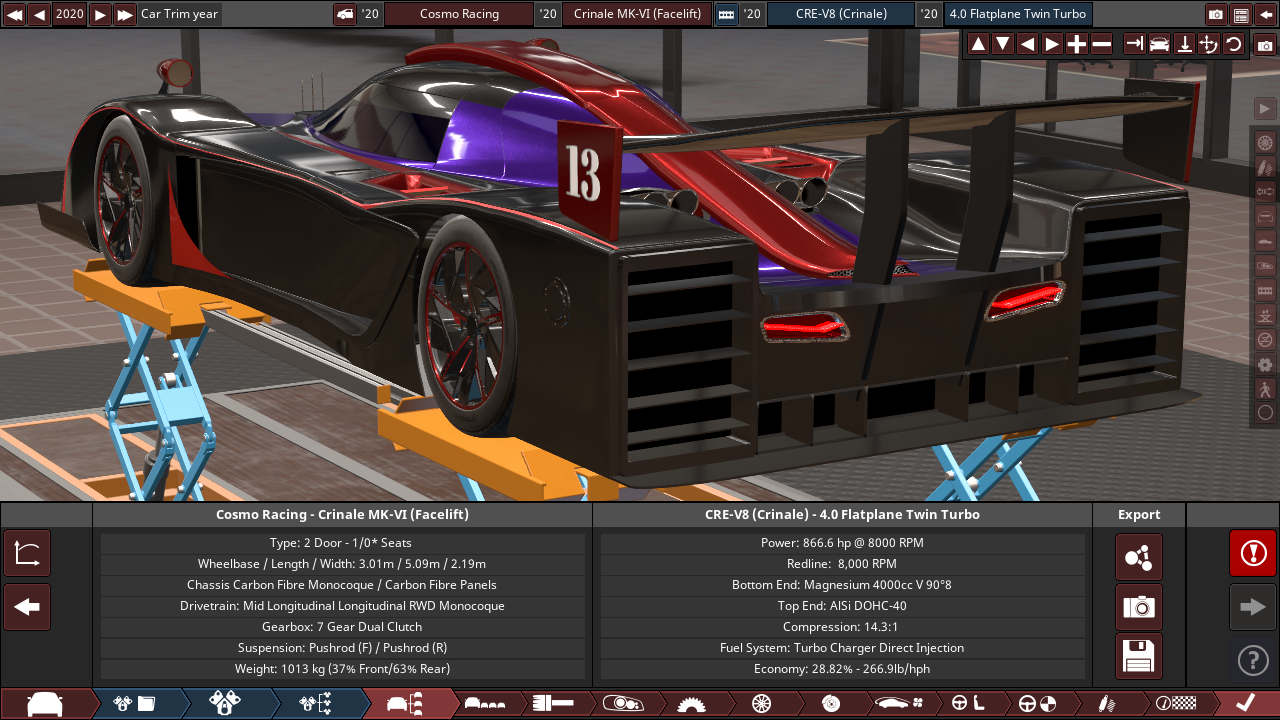Take a screenshot with the top bar camera
1280x720 pixels.
[x=1216, y=14]
